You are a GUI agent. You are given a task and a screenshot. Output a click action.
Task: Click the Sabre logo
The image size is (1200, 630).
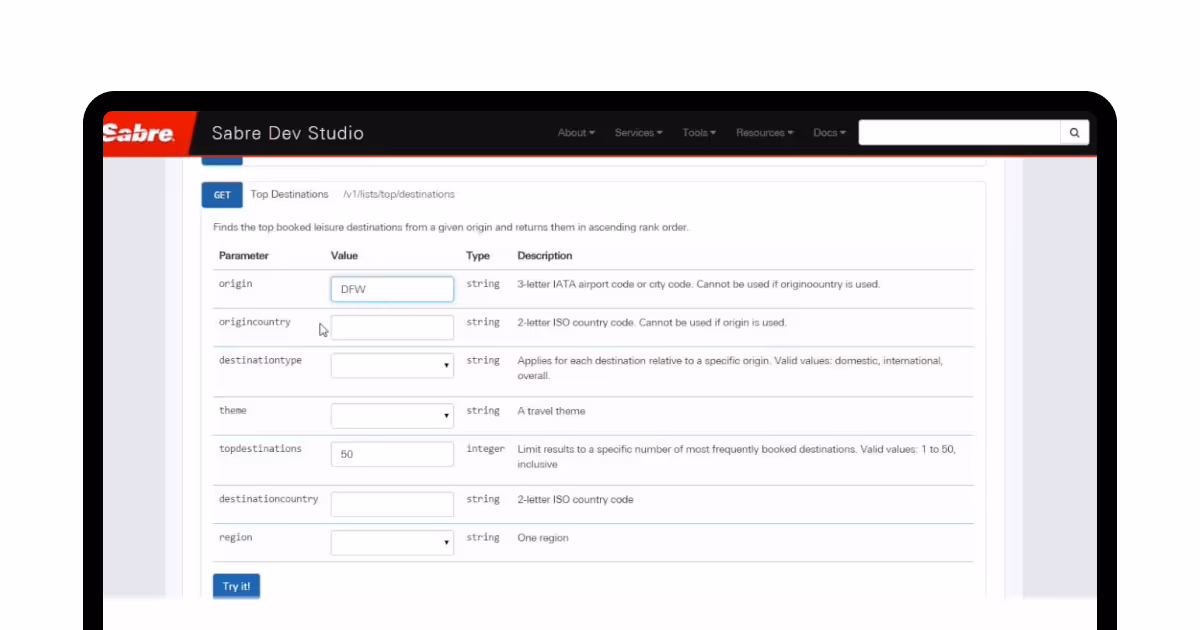pos(140,134)
